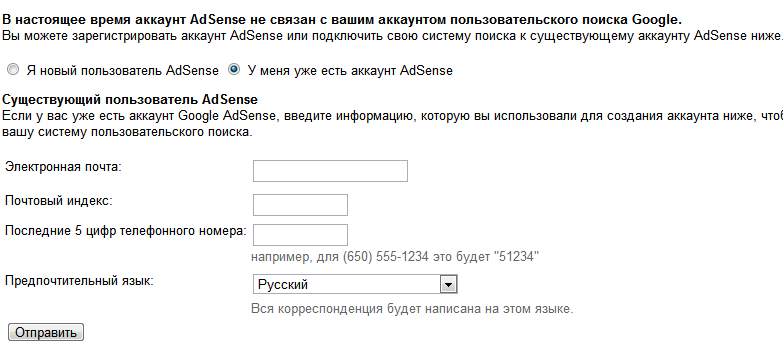783x360 pixels.
Task: Select the 'Я новый пользователь AdSense' radio button
Action: point(13,70)
